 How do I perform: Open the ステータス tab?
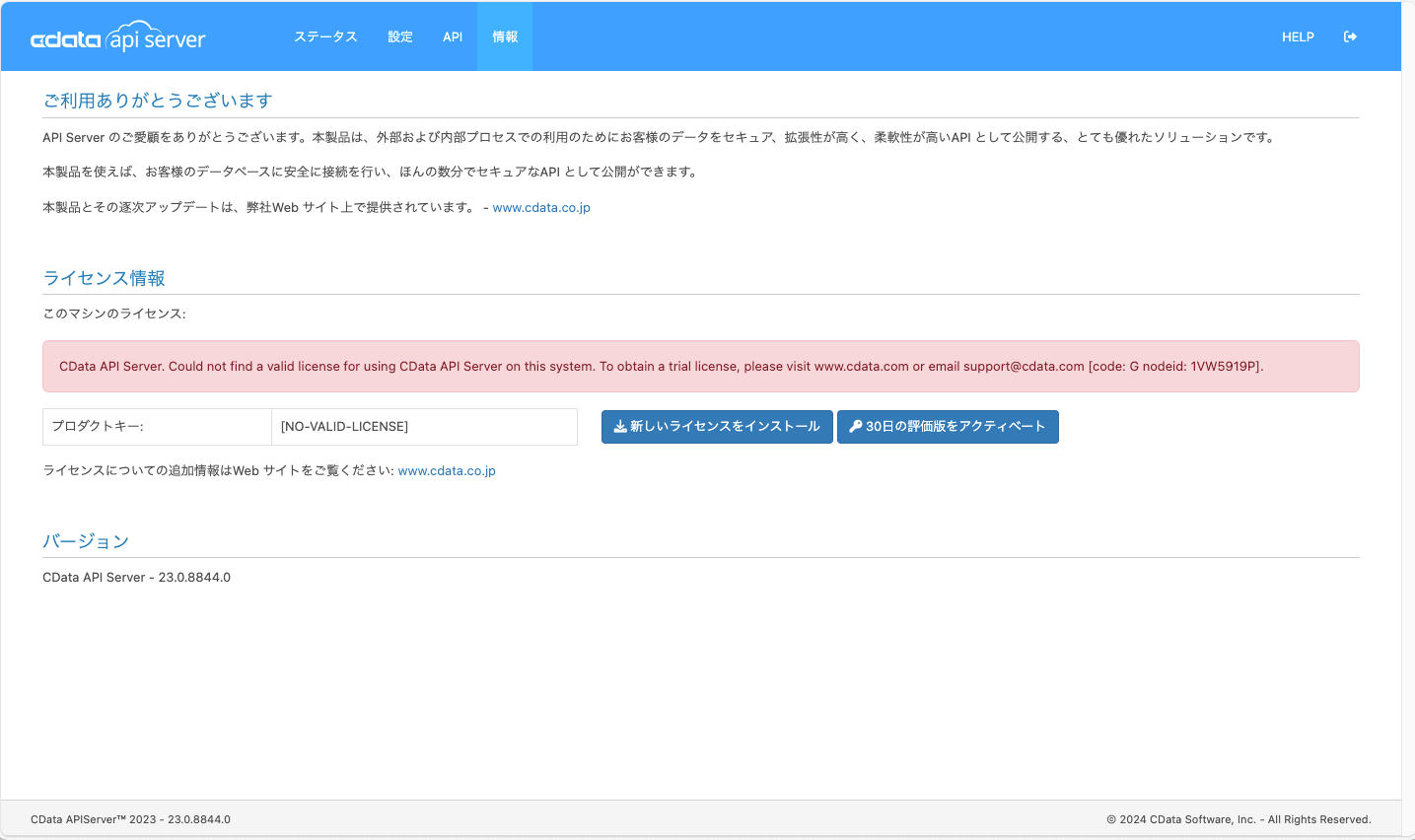[325, 36]
